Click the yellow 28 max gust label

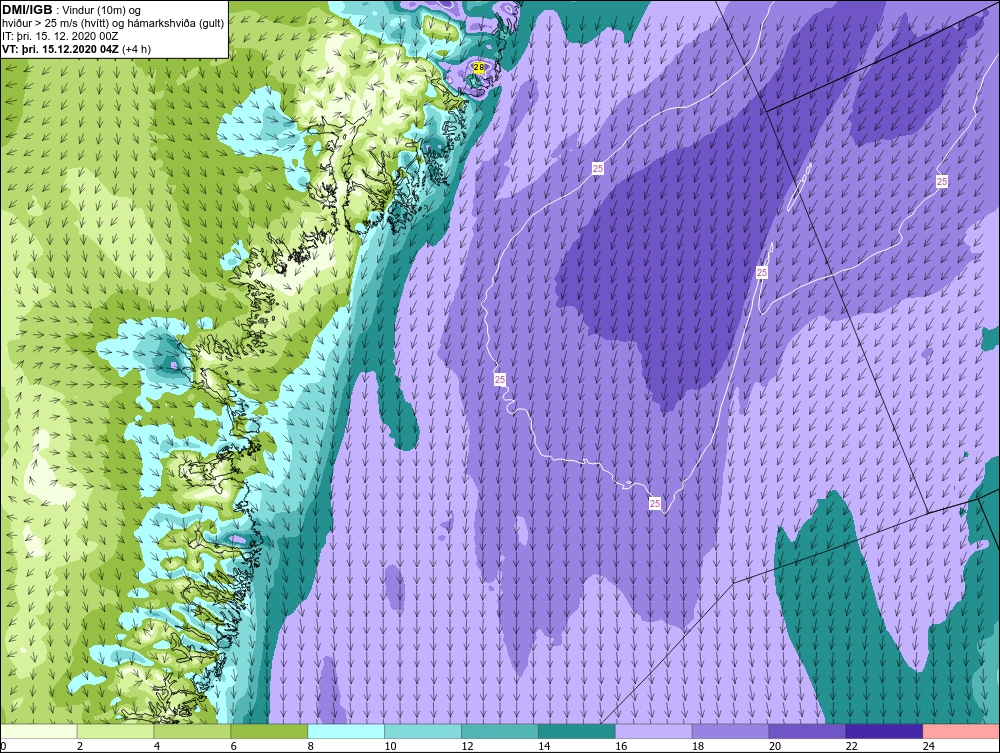479,66
